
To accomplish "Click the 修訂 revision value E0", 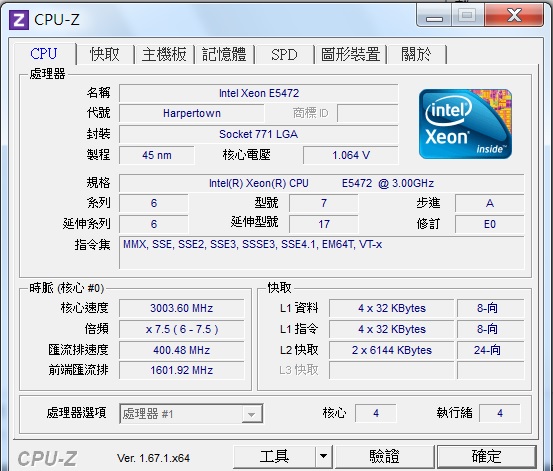I will pyautogui.click(x=490, y=224).
